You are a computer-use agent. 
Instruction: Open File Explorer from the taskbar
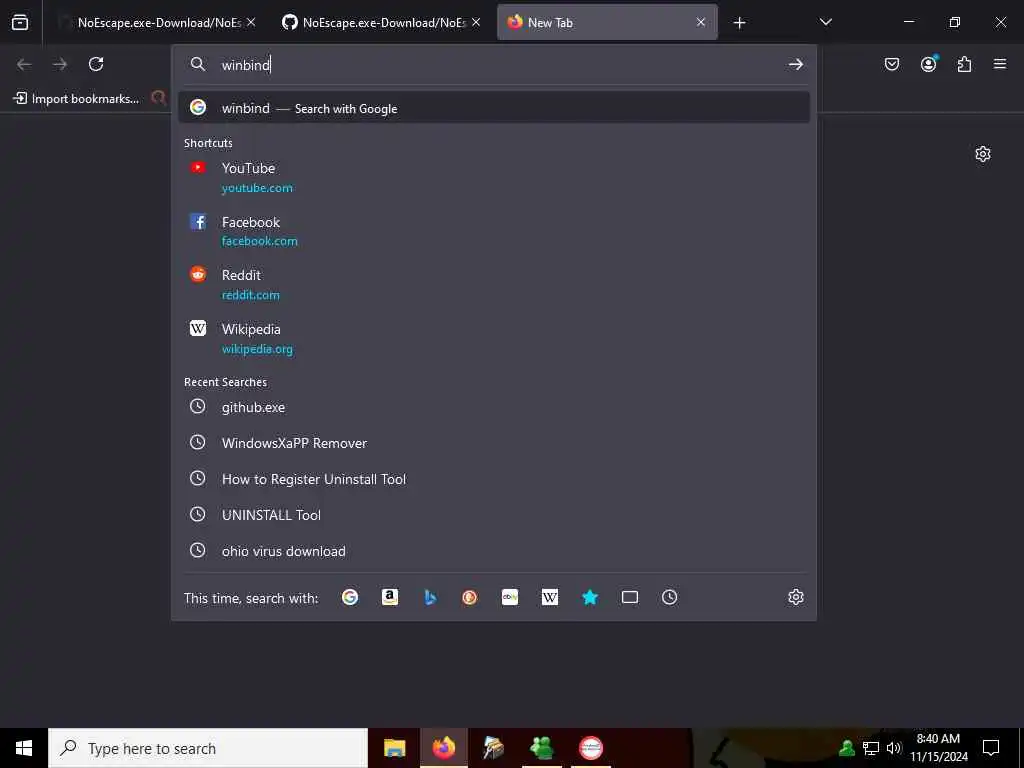394,748
